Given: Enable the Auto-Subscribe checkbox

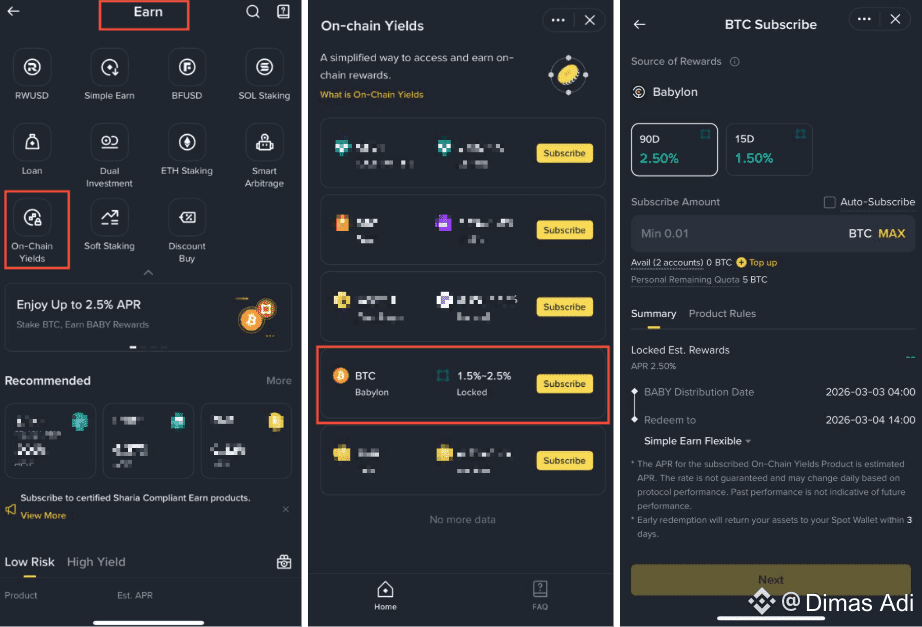Looking at the screenshot, I should 829,202.
